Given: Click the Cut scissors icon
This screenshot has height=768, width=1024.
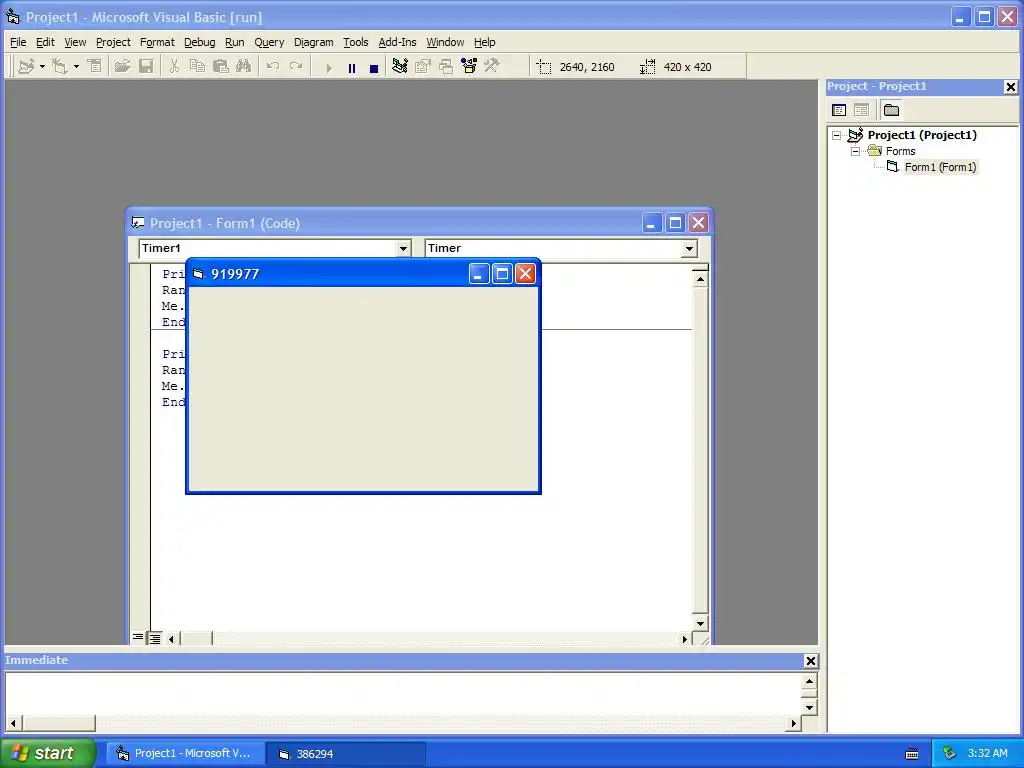Looking at the screenshot, I should tap(174, 67).
